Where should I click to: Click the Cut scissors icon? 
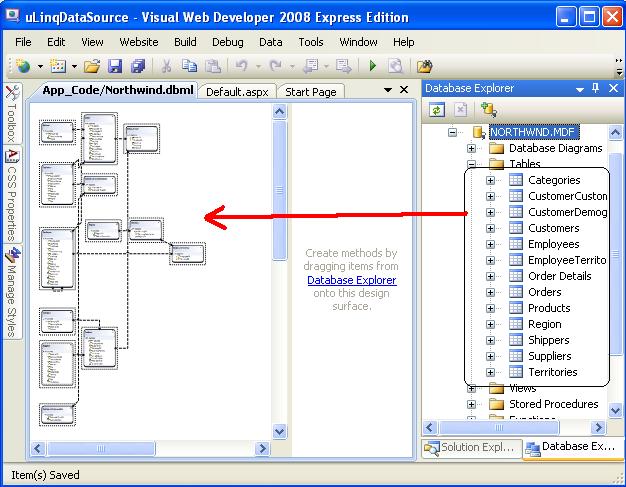(166, 66)
